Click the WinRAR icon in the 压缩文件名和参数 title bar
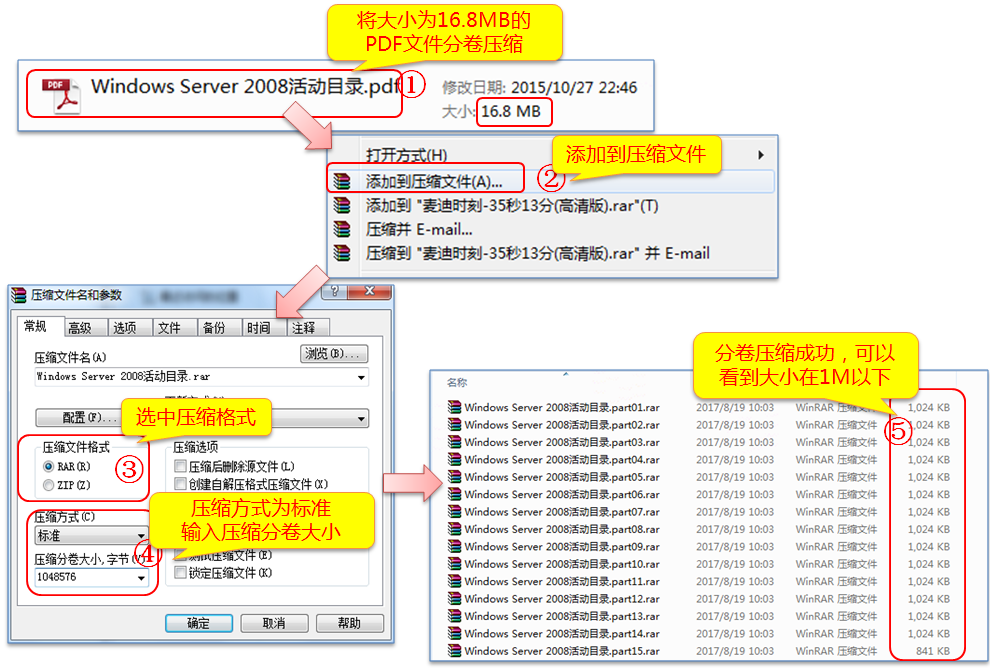 coord(19,295)
